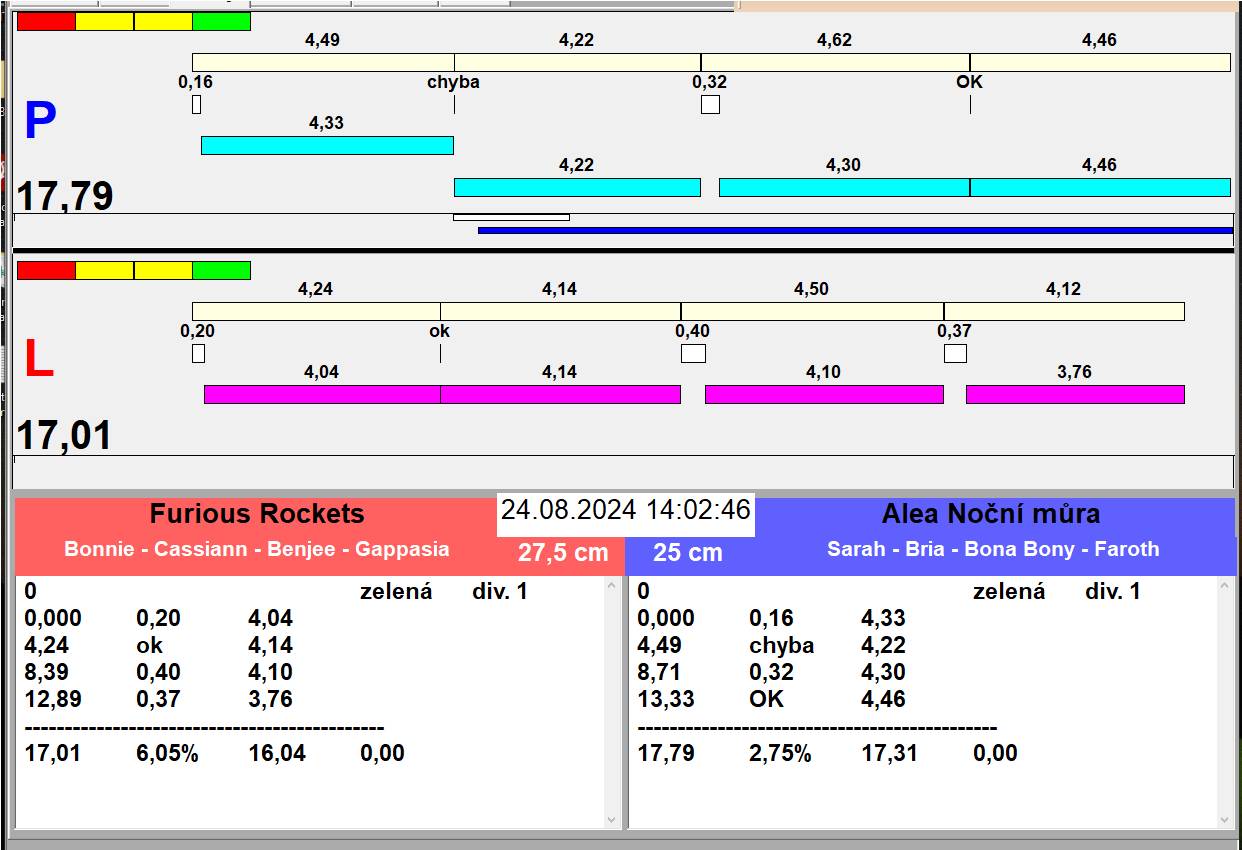Click the Alea Noční můra team header
The height and width of the screenshot is (850, 1242).
pos(991,514)
